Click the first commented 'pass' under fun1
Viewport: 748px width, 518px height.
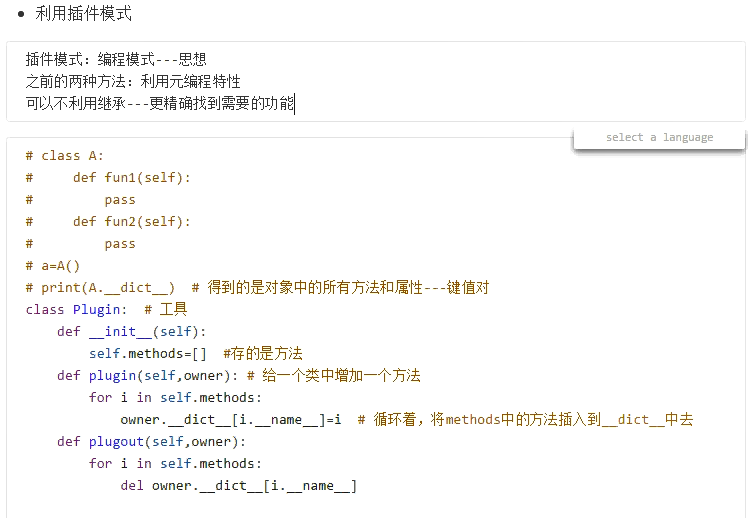120,199
